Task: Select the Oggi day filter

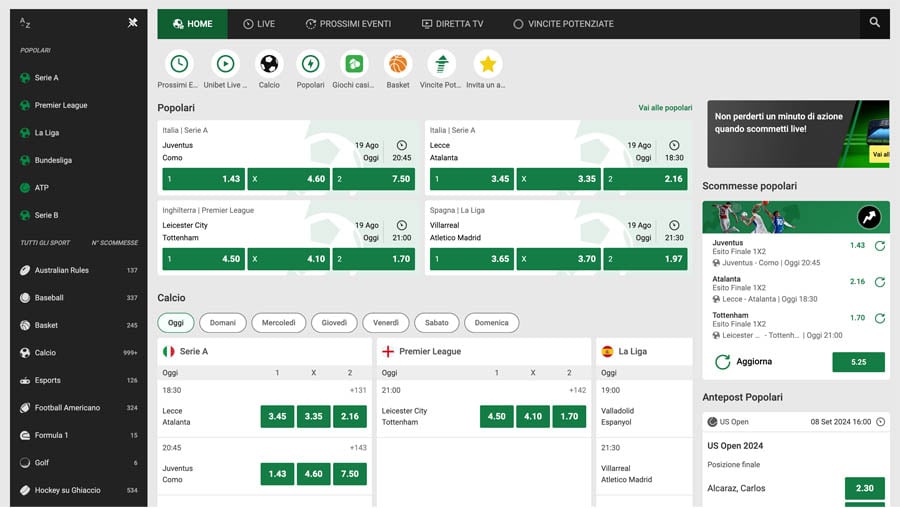Action: pos(176,323)
